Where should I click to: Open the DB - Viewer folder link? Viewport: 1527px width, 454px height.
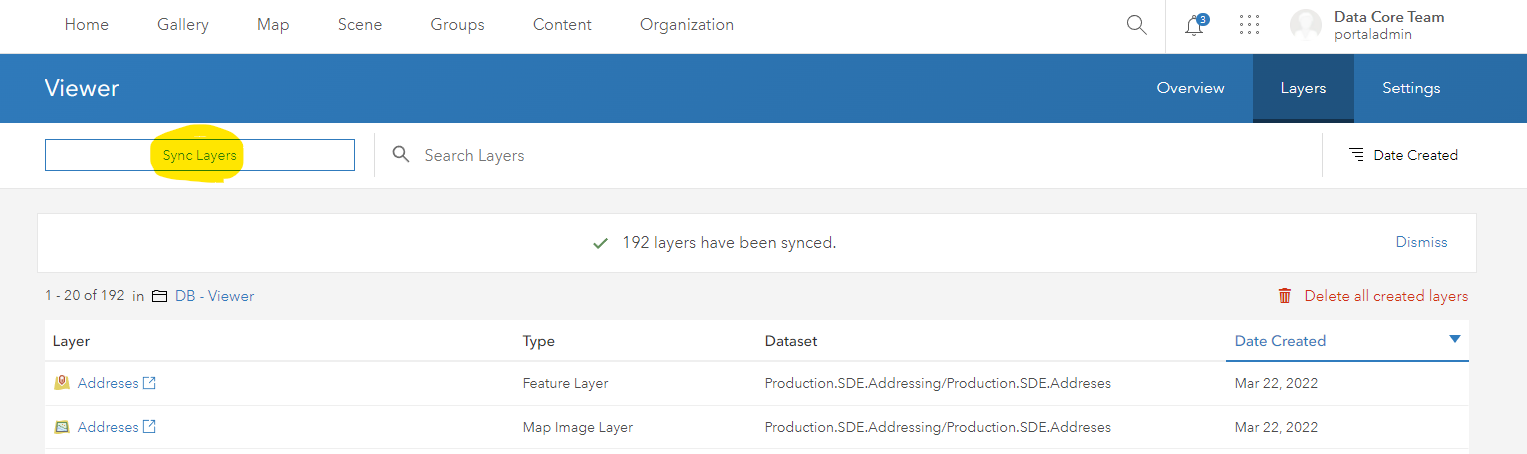click(214, 296)
